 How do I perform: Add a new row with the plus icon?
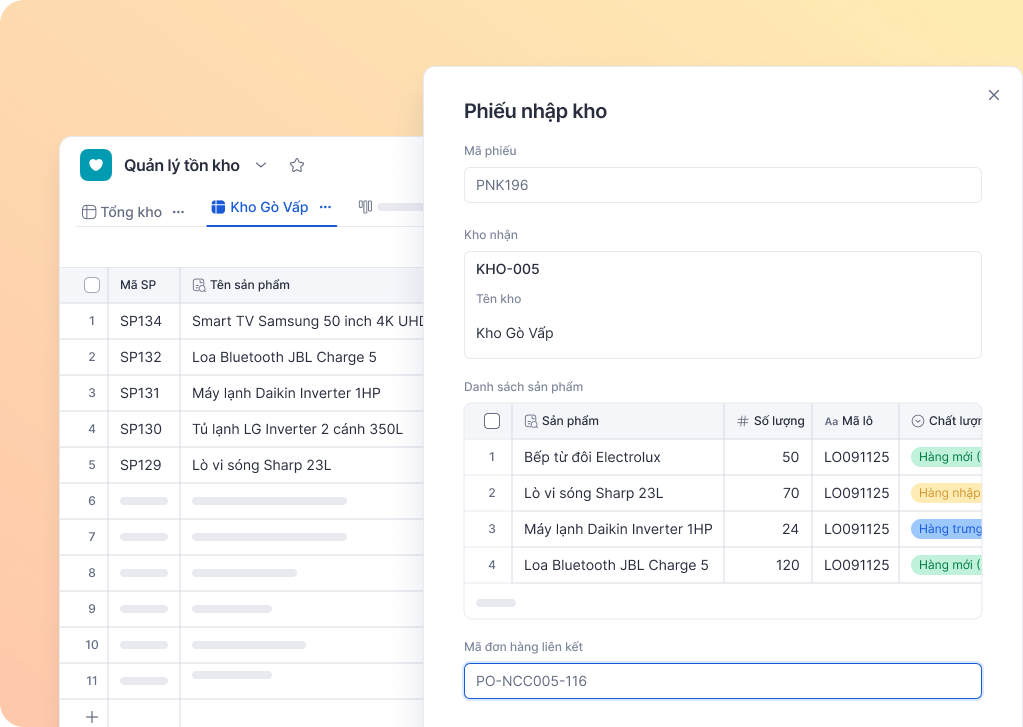[92, 717]
